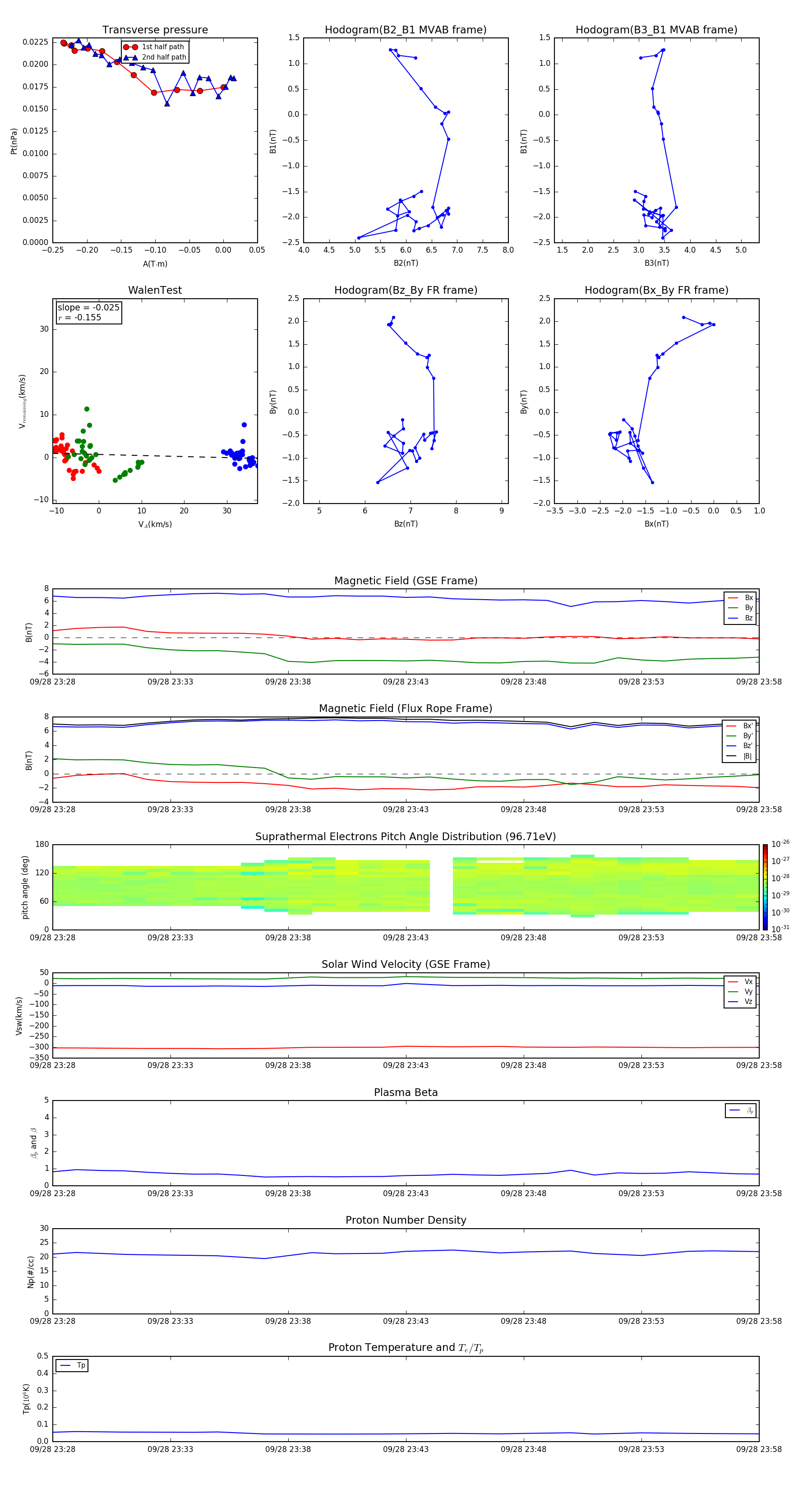
Task: Click the data gap in pitch angle spectrogram
Action: click(441, 887)
